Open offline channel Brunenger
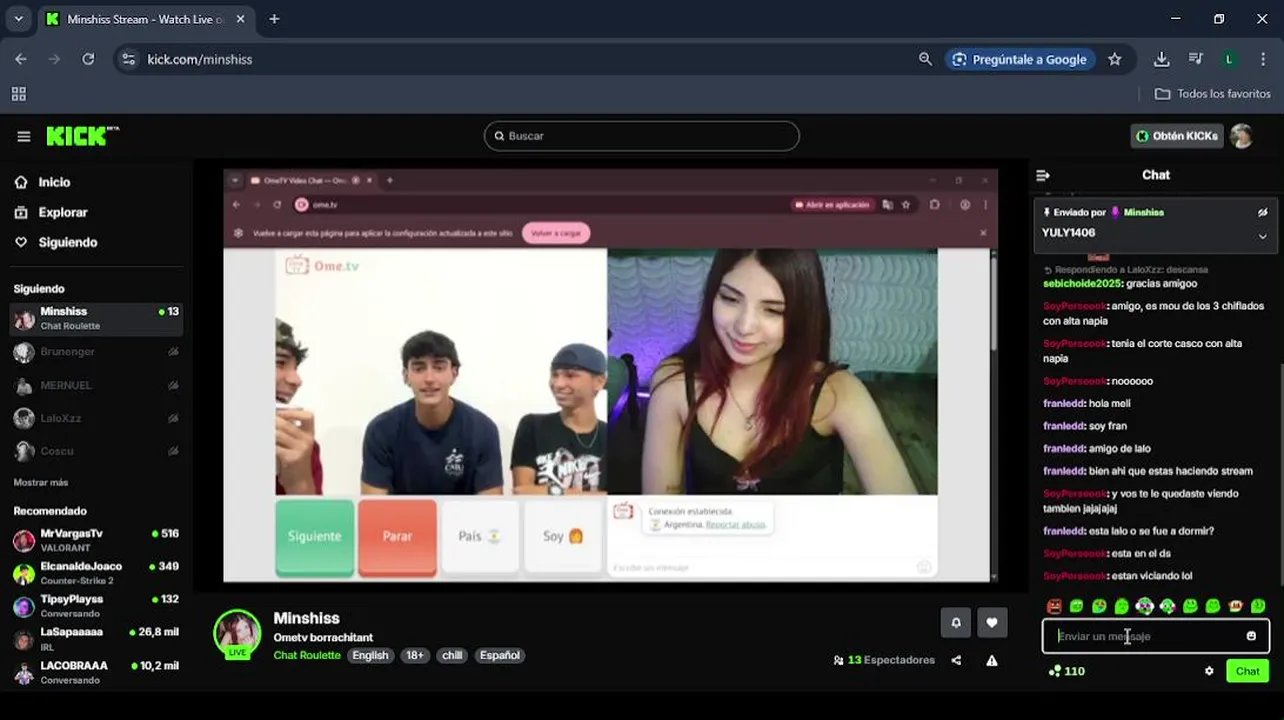Screen dimensions: 1284x720 tap(96, 352)
